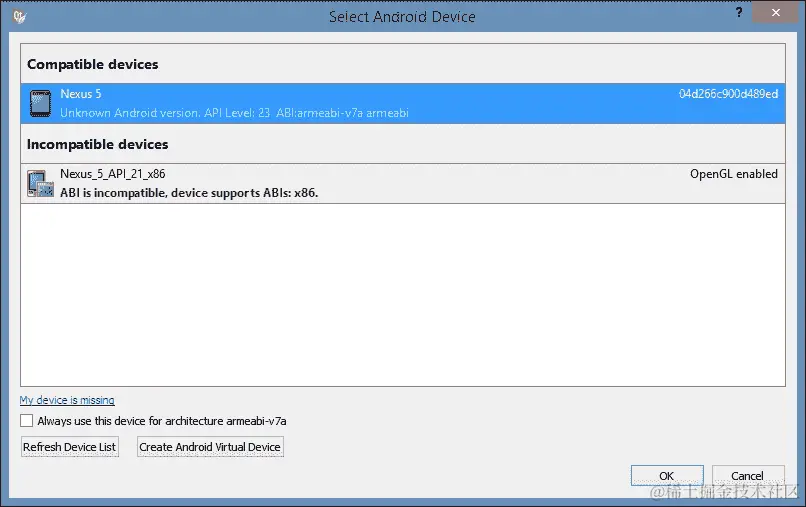Enable Always use this device checkbox
Image resolution: width=806 pixels, height=507 pixels.
pyautogui.click(x=27, y=421)
